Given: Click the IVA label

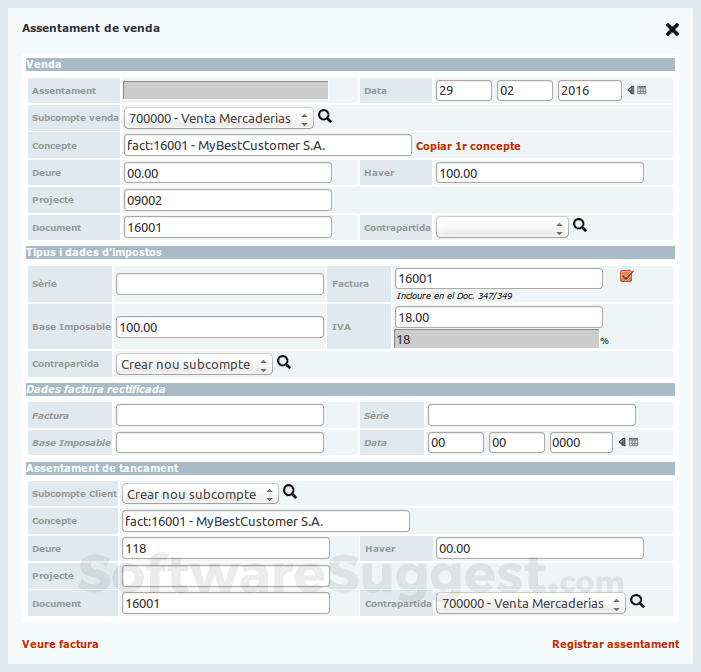Looking at the screenshot, I should pos(341,327).
